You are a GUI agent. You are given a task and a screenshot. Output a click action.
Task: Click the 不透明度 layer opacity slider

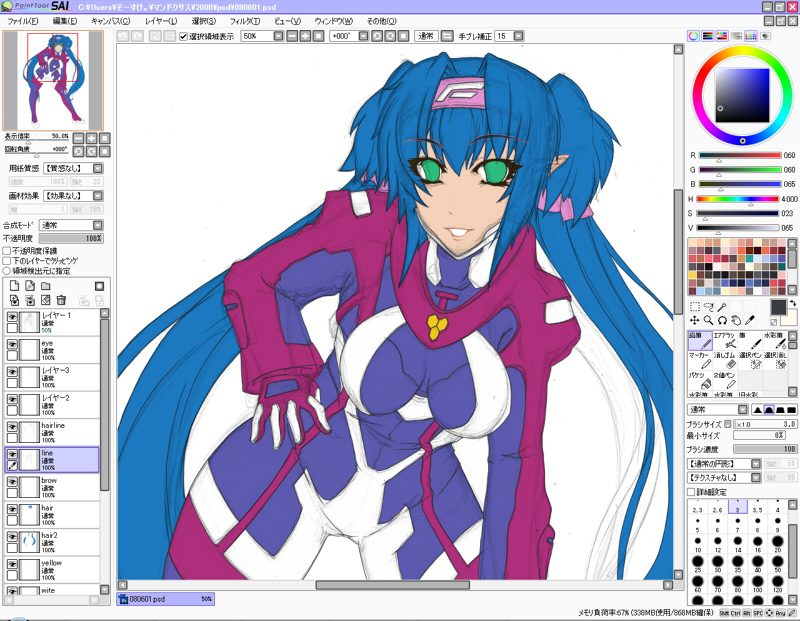71,238
